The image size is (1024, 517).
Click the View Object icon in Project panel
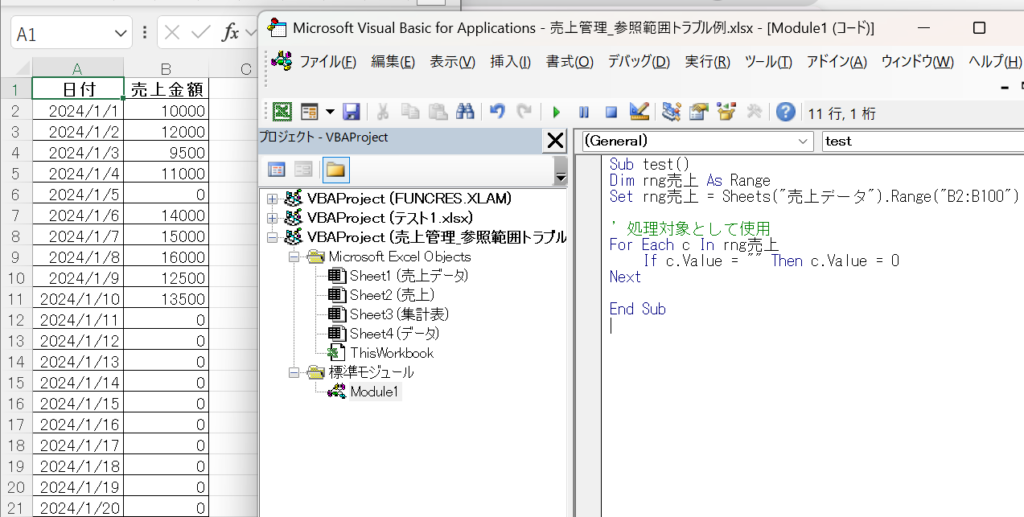pyautogui.click(x=304, y=170)
